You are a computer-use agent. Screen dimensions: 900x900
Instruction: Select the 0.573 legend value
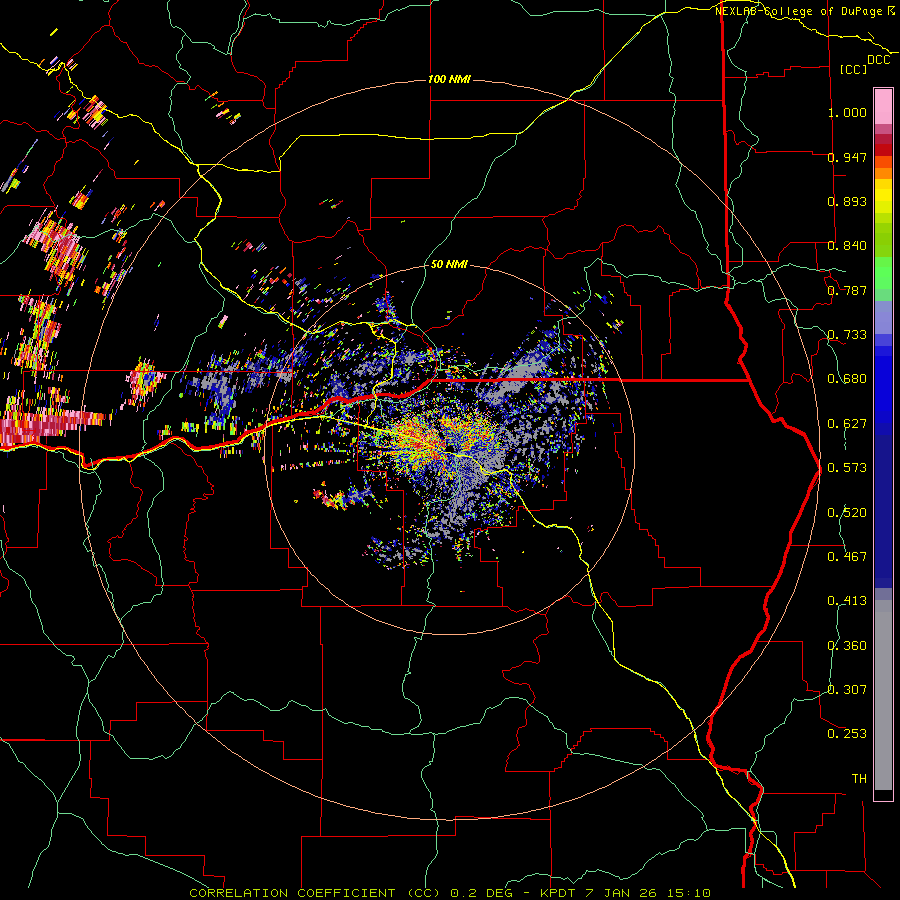point(847,468)
